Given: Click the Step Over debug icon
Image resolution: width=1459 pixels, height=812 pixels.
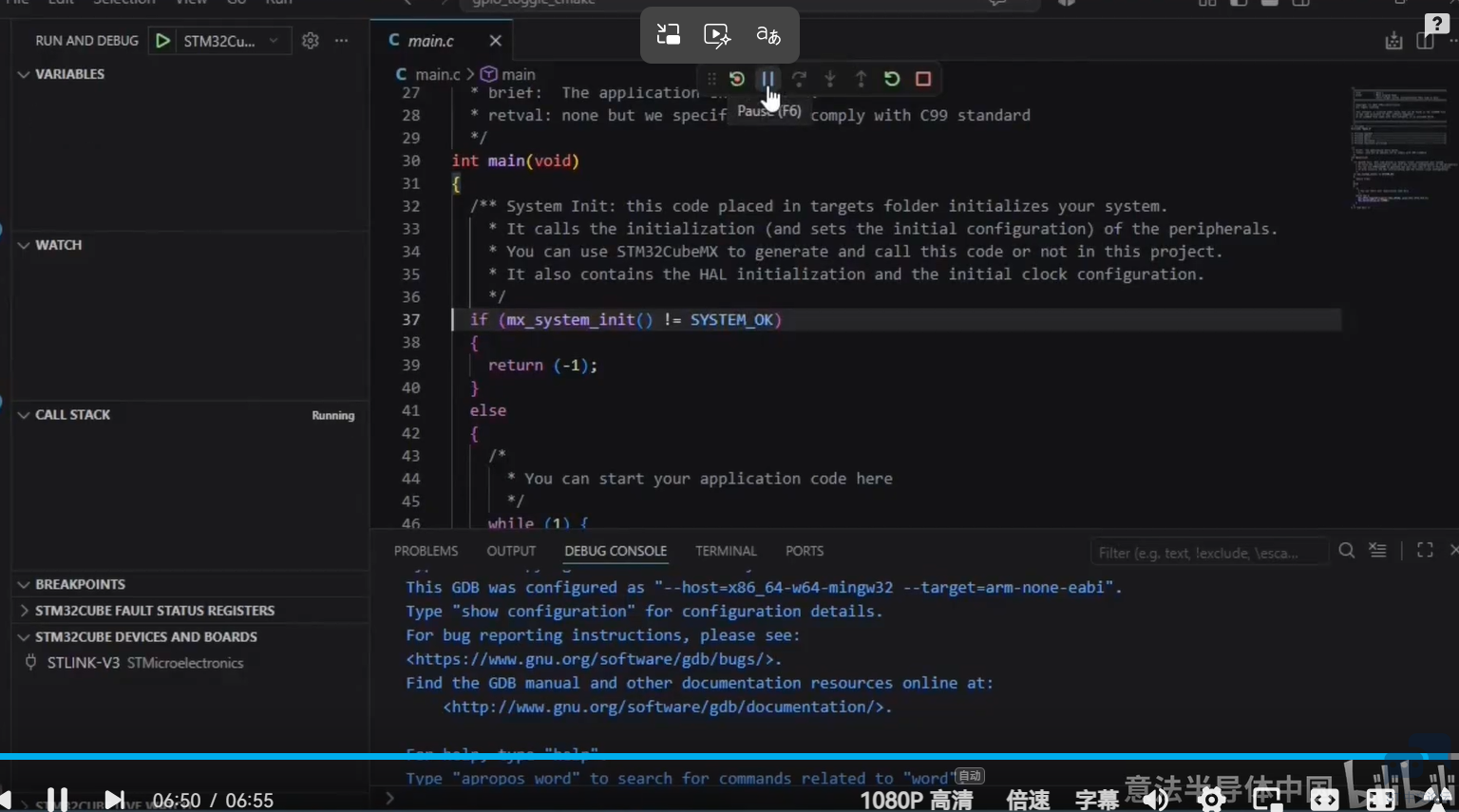Looking at the screenshot, I should 799,79.
